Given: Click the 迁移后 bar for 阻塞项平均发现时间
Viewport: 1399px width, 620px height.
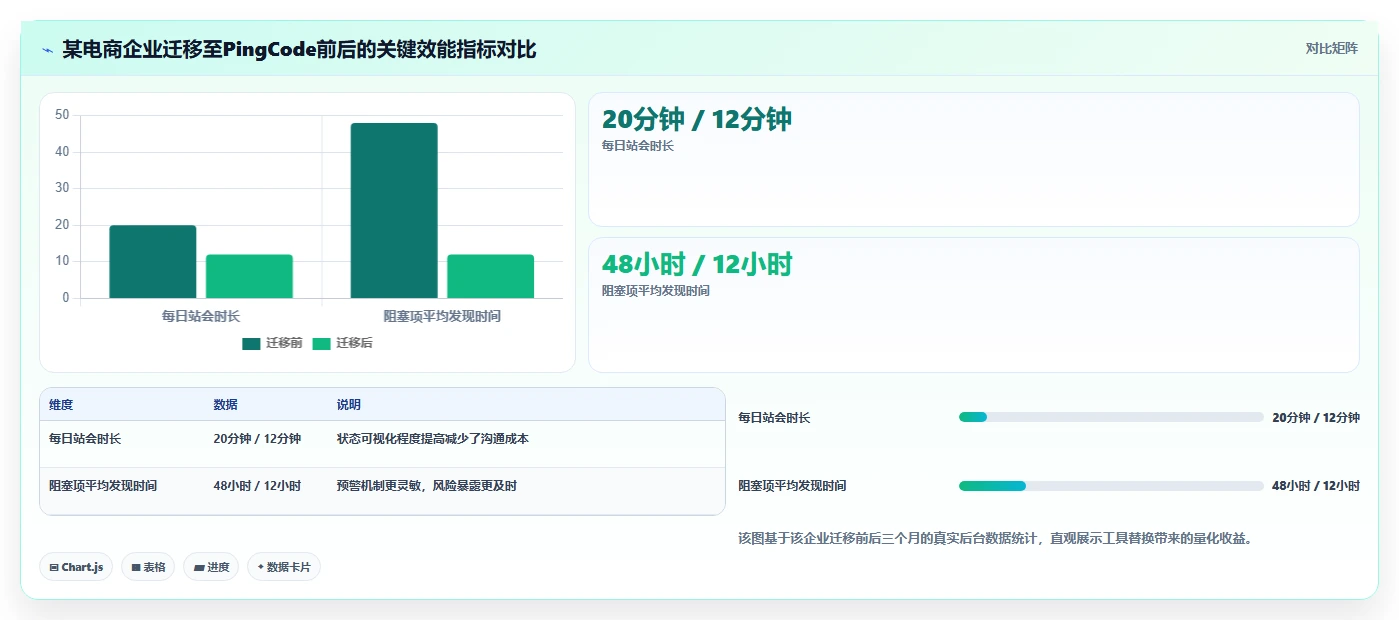Looking at the screenshot, I should [x=490, y=276].
